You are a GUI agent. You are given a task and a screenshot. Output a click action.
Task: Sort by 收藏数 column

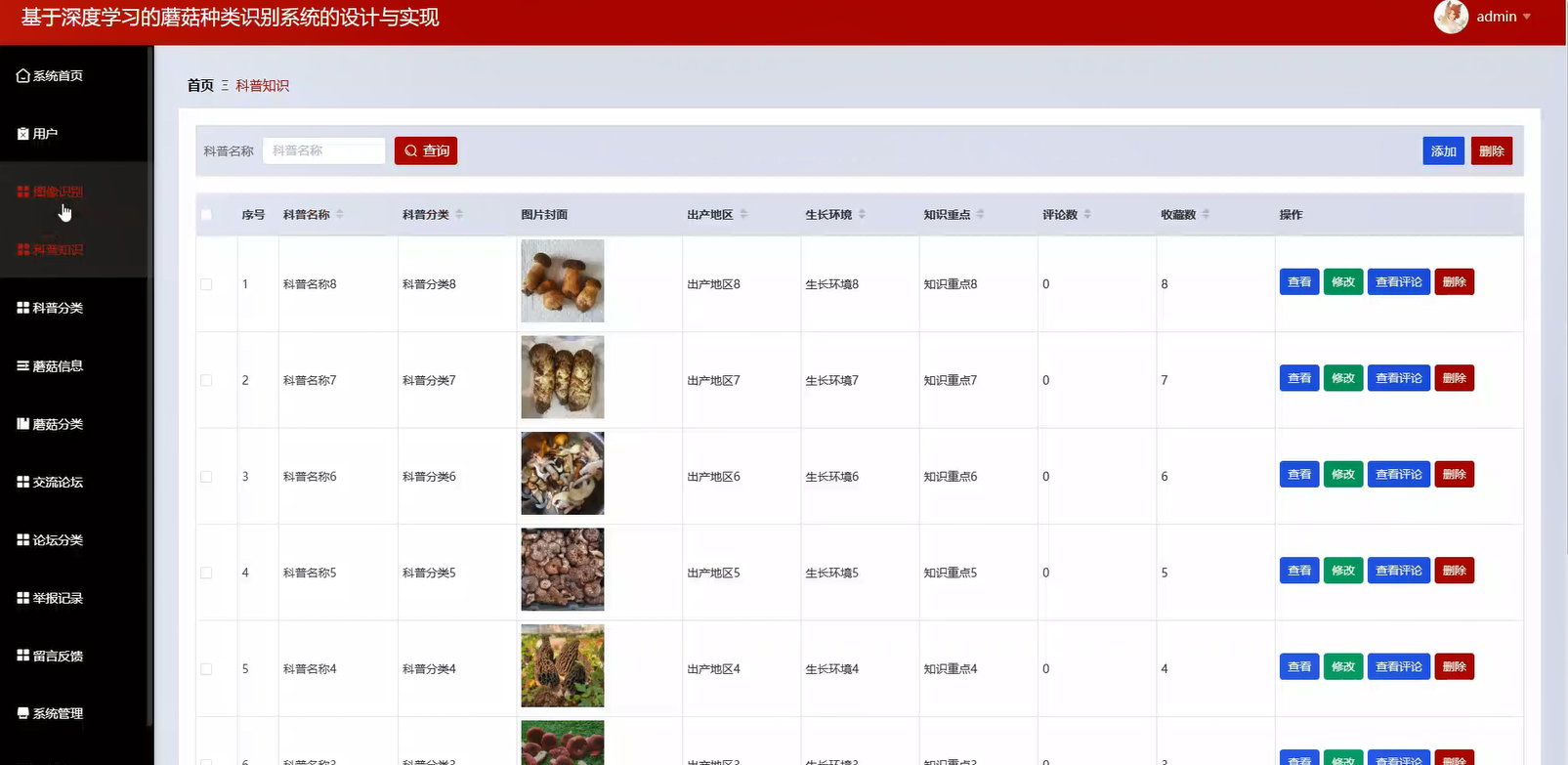(1206, 214)
